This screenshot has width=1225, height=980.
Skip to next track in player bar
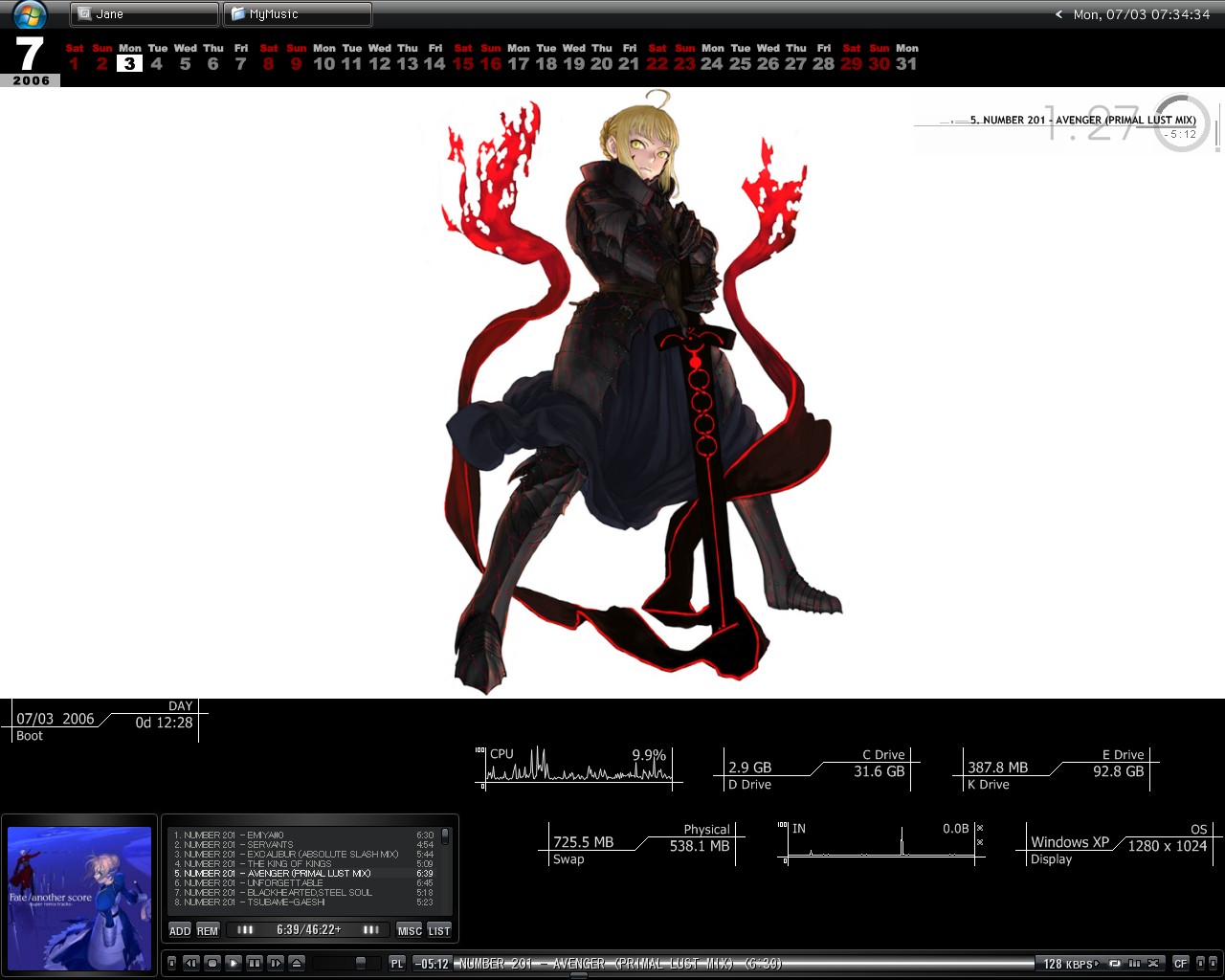[276, 963]
